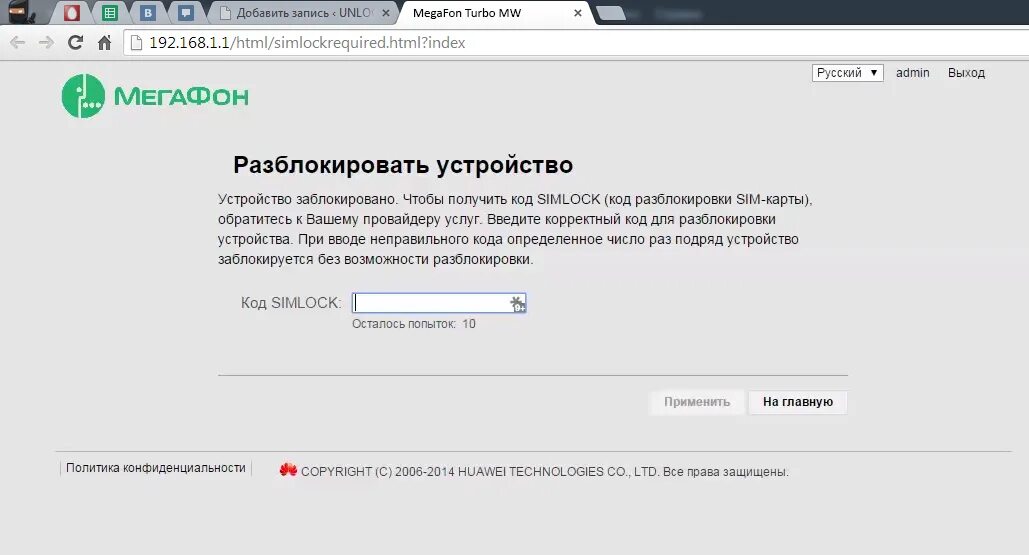Open the VK pinned tab
The height and width of the screenshot is (555, 1029).
pyautogui.click(x=148, y=12)
